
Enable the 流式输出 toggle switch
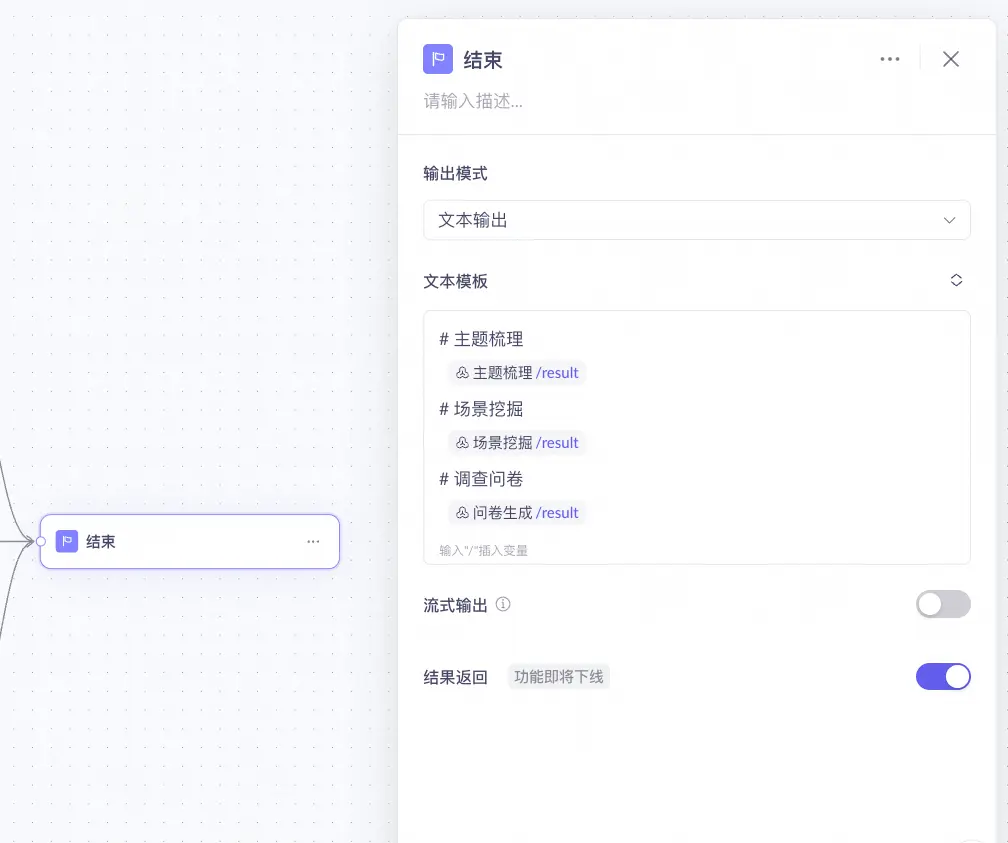(x=943, y=604)
